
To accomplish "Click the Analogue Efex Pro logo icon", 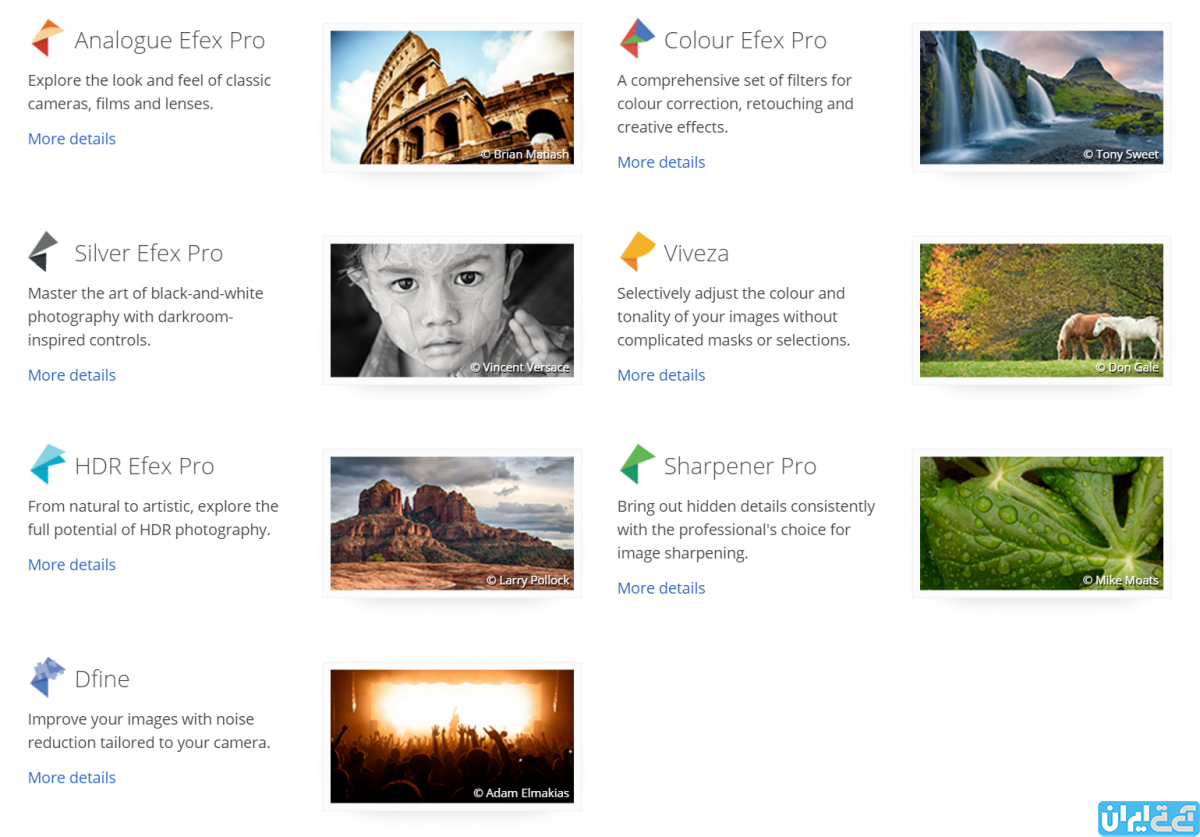I will click(47, 39).
